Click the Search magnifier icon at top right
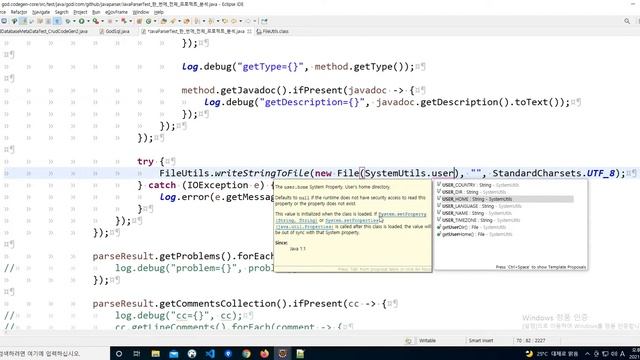The width and height of the screenshot is (640, 360). pyautogui.click(x=627, y=21)
